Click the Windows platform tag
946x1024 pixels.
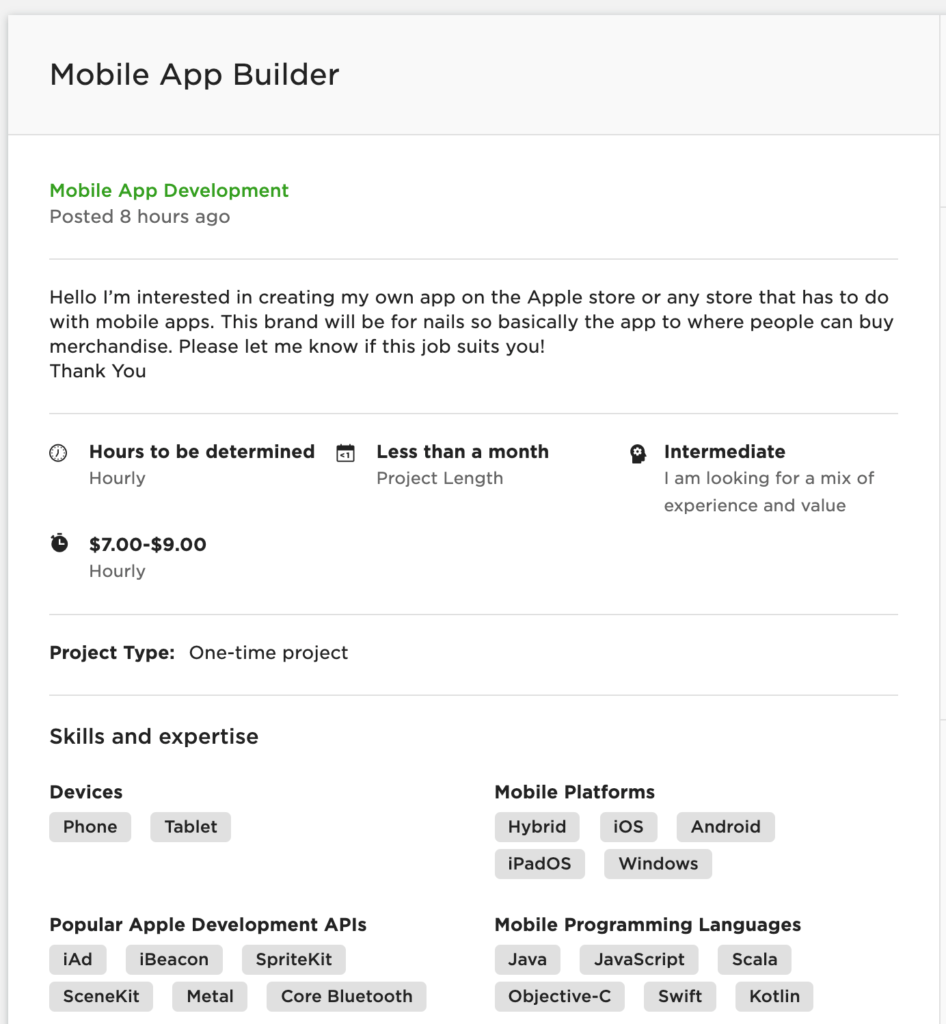pyautogui.click(x=657, y=864)
